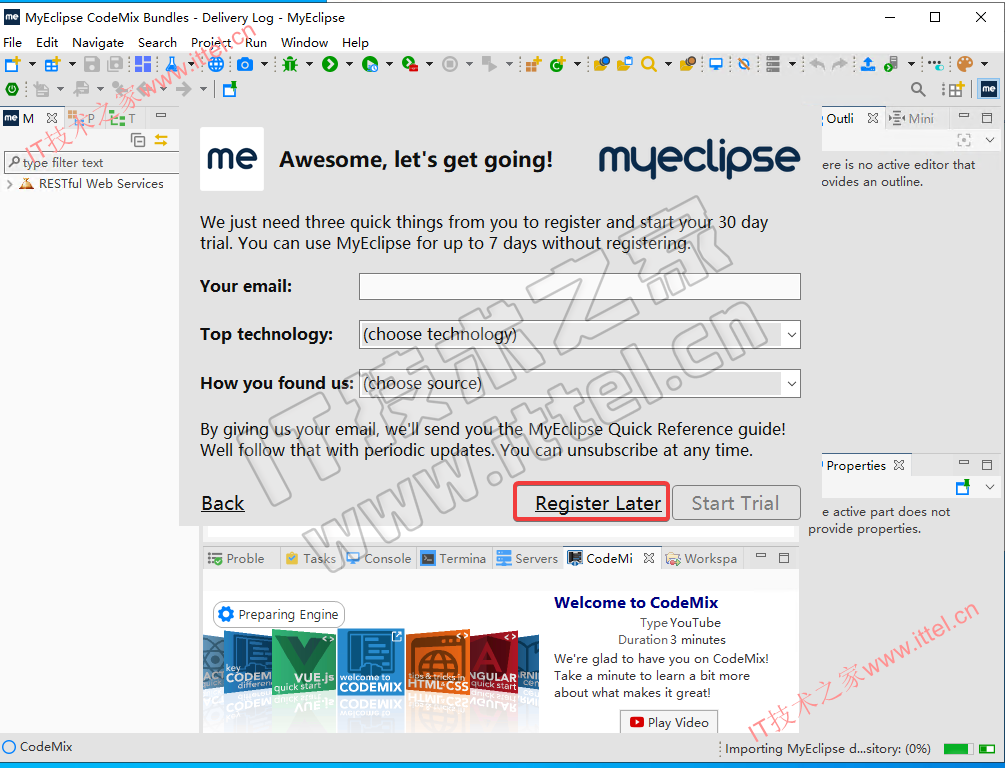Image resolution: width=1005 pixels, height=768 pixels.
Task: Switch to the Minimap tab
Action: click(x=912, y=118)
